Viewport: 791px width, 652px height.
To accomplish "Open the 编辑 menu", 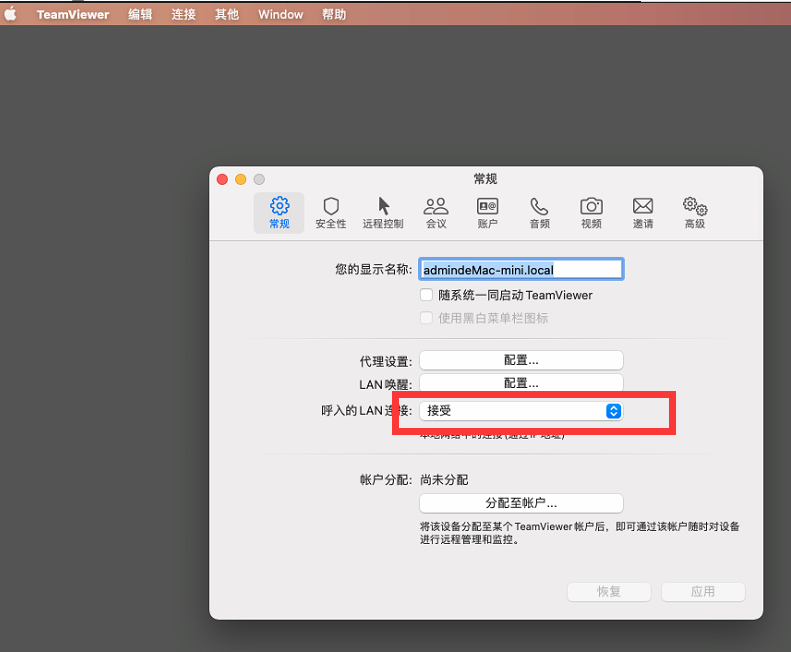I will pyautogui.click(x=140, y=14).
